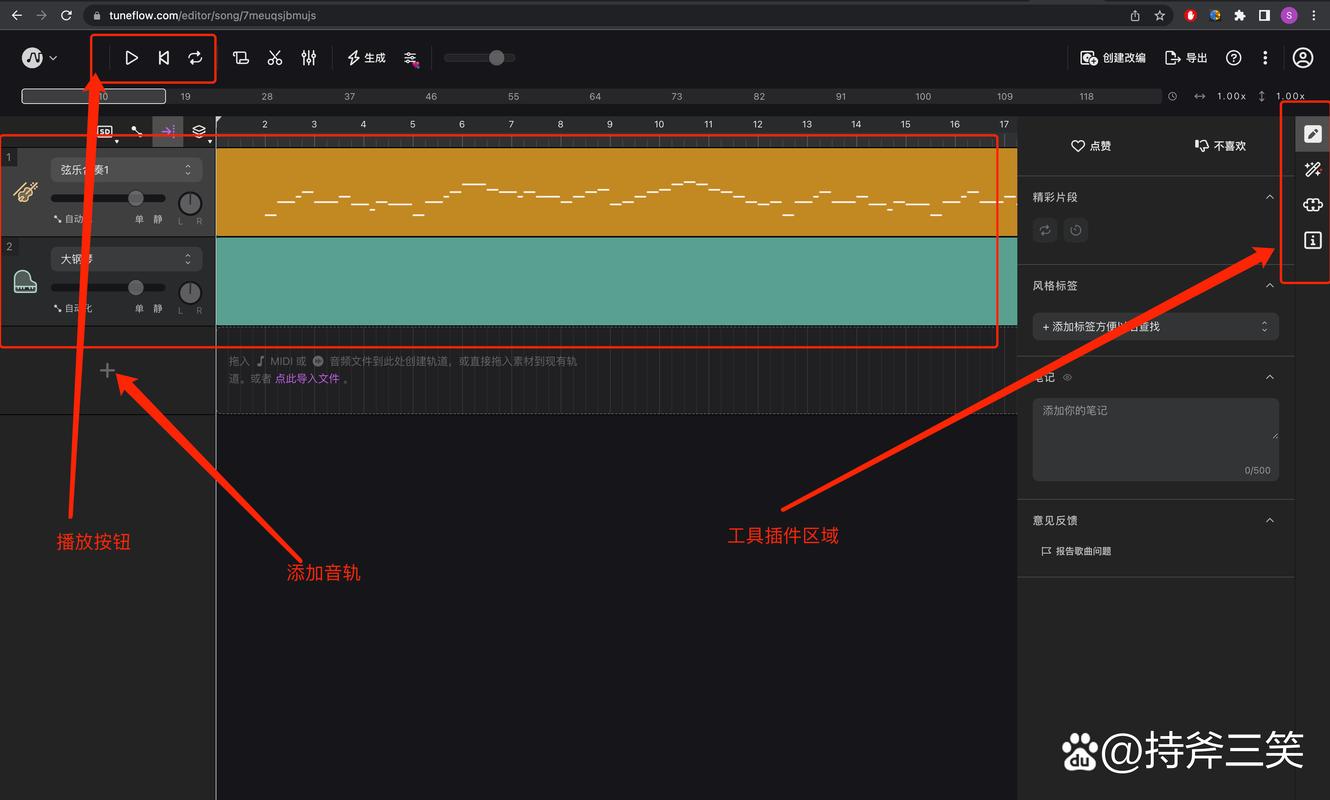Click the reset clock icon under 精彩片段
1330x800 pixels.
tap(1076, 230)
